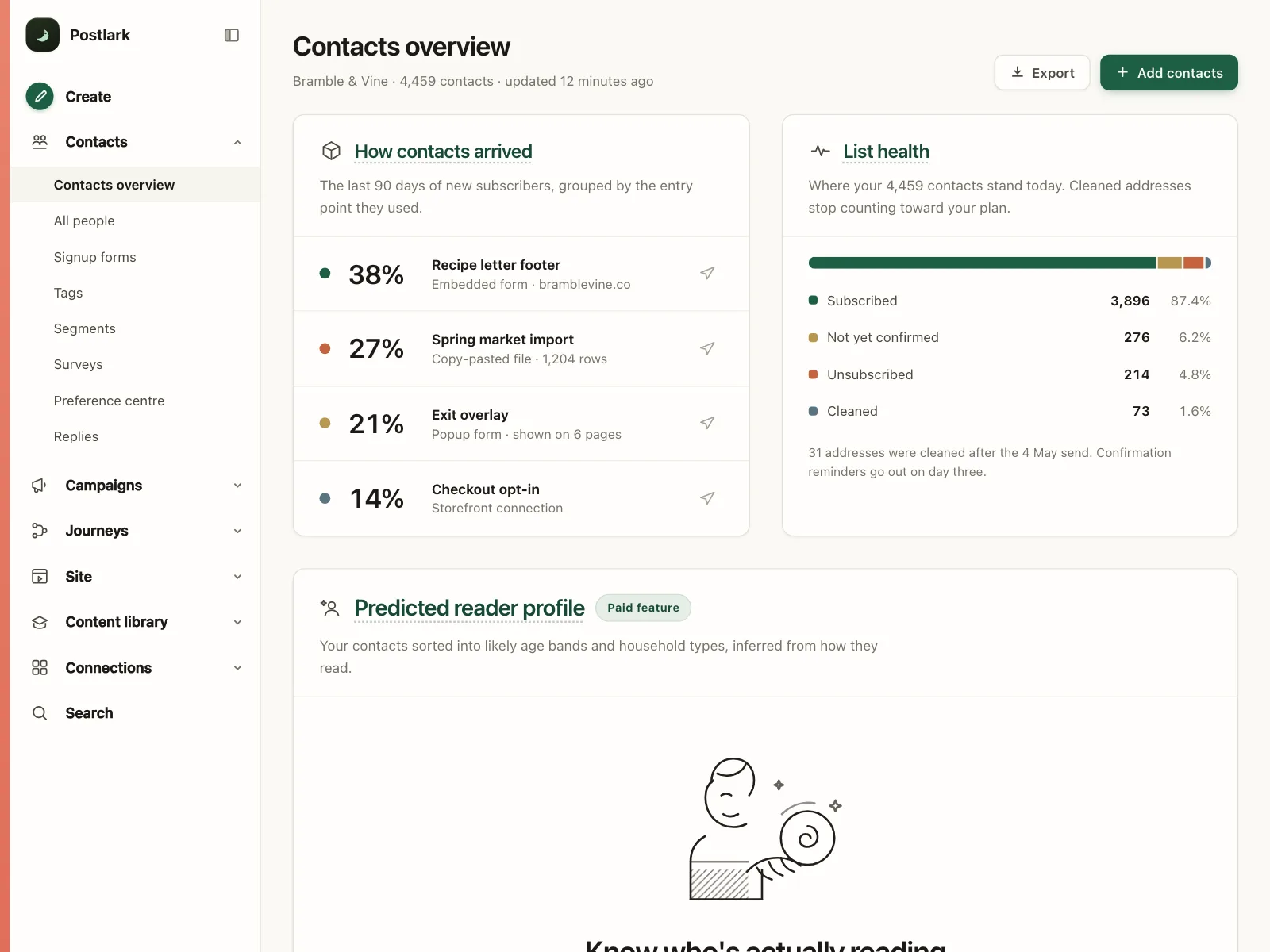Expand the Connections menu chevron
This screenshot has height=952, width=1270.
[x=237, y=668]
